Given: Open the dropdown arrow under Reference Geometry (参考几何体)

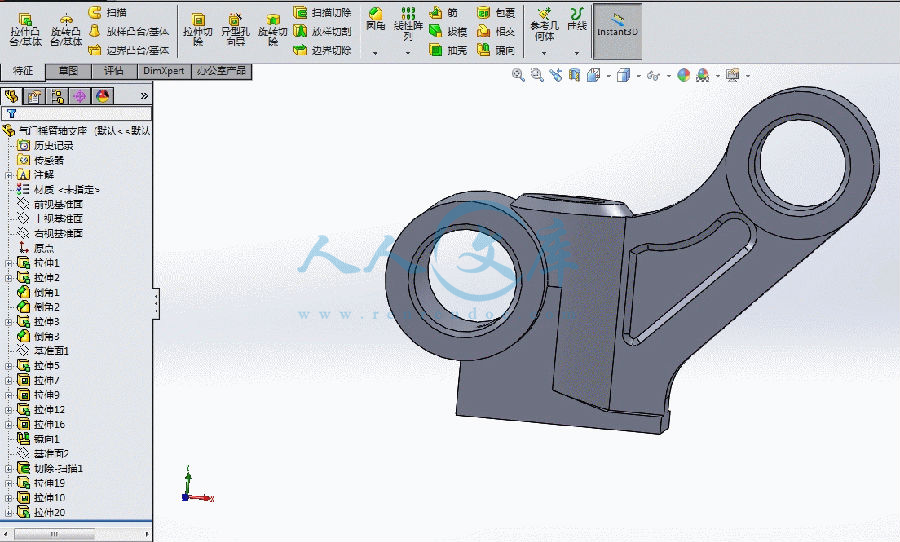Looking at the screenshot, I should (x=544, y=53).
